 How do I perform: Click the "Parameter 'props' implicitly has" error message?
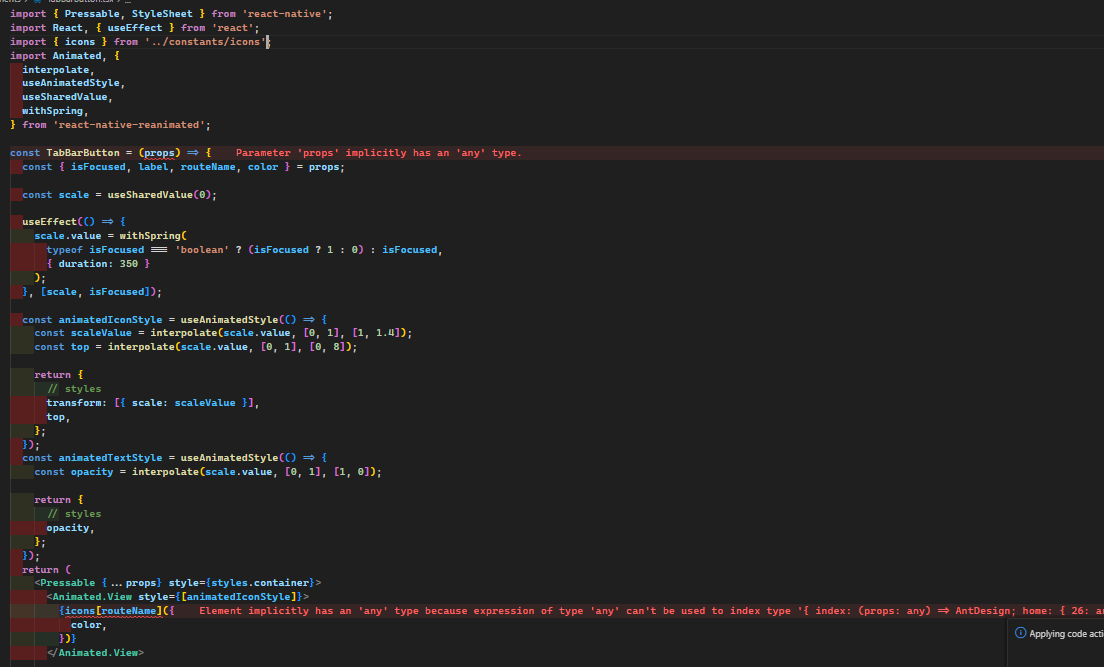coord(379,153)
